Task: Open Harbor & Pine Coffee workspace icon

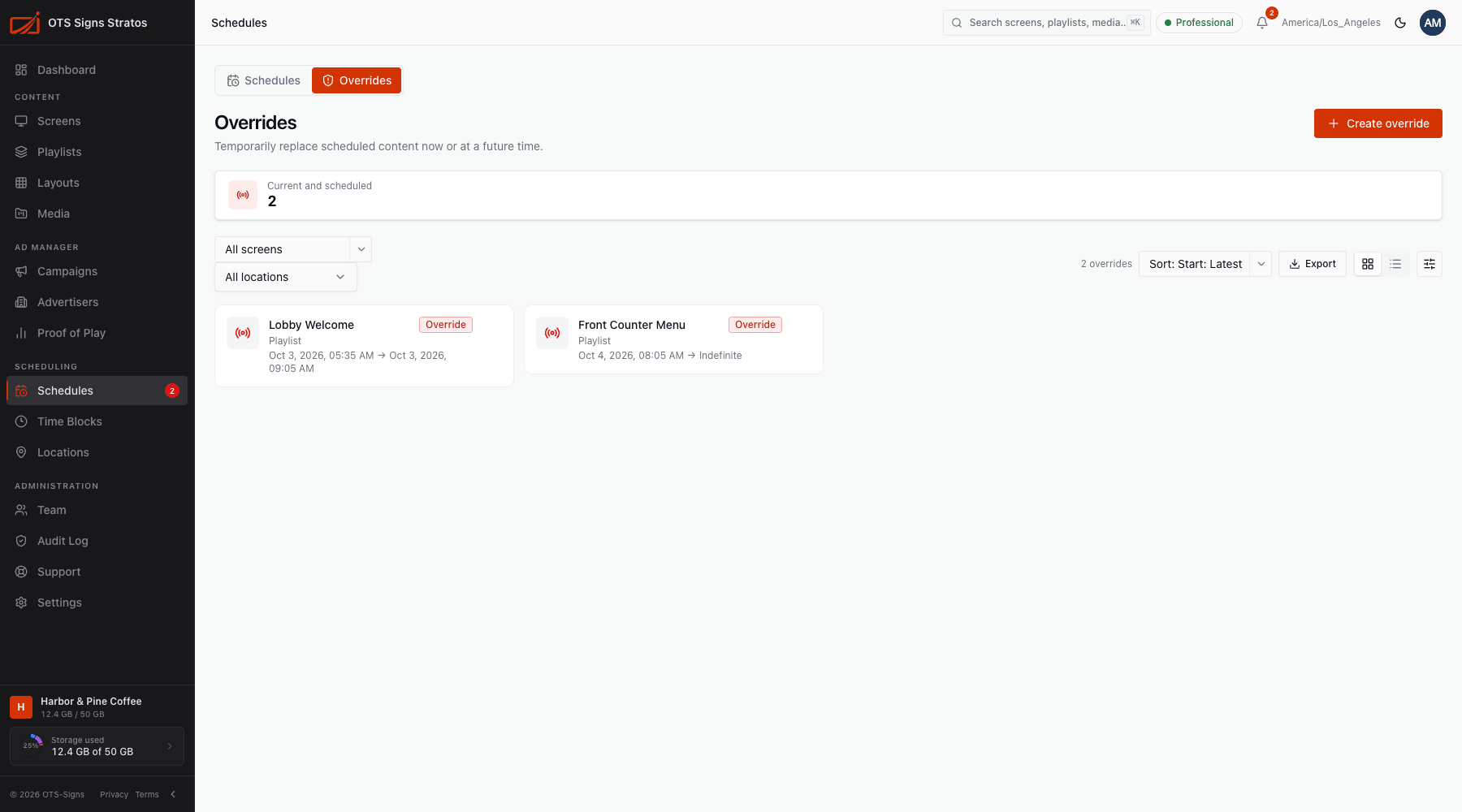Action: [x=21, y=707]
